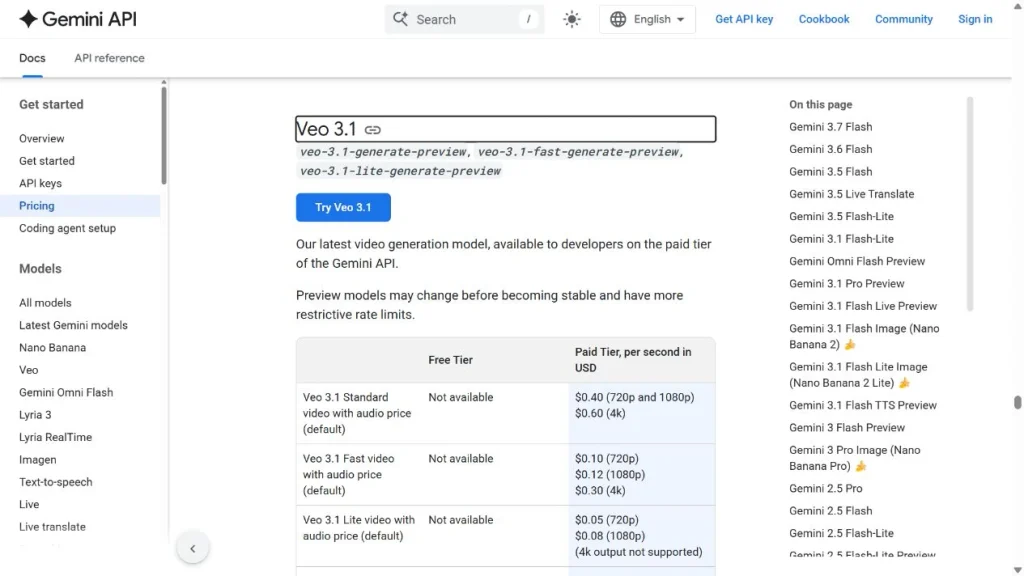Click the On this page scrollbar
Screen dimensions: 1024x576
(x=970, y=204)
